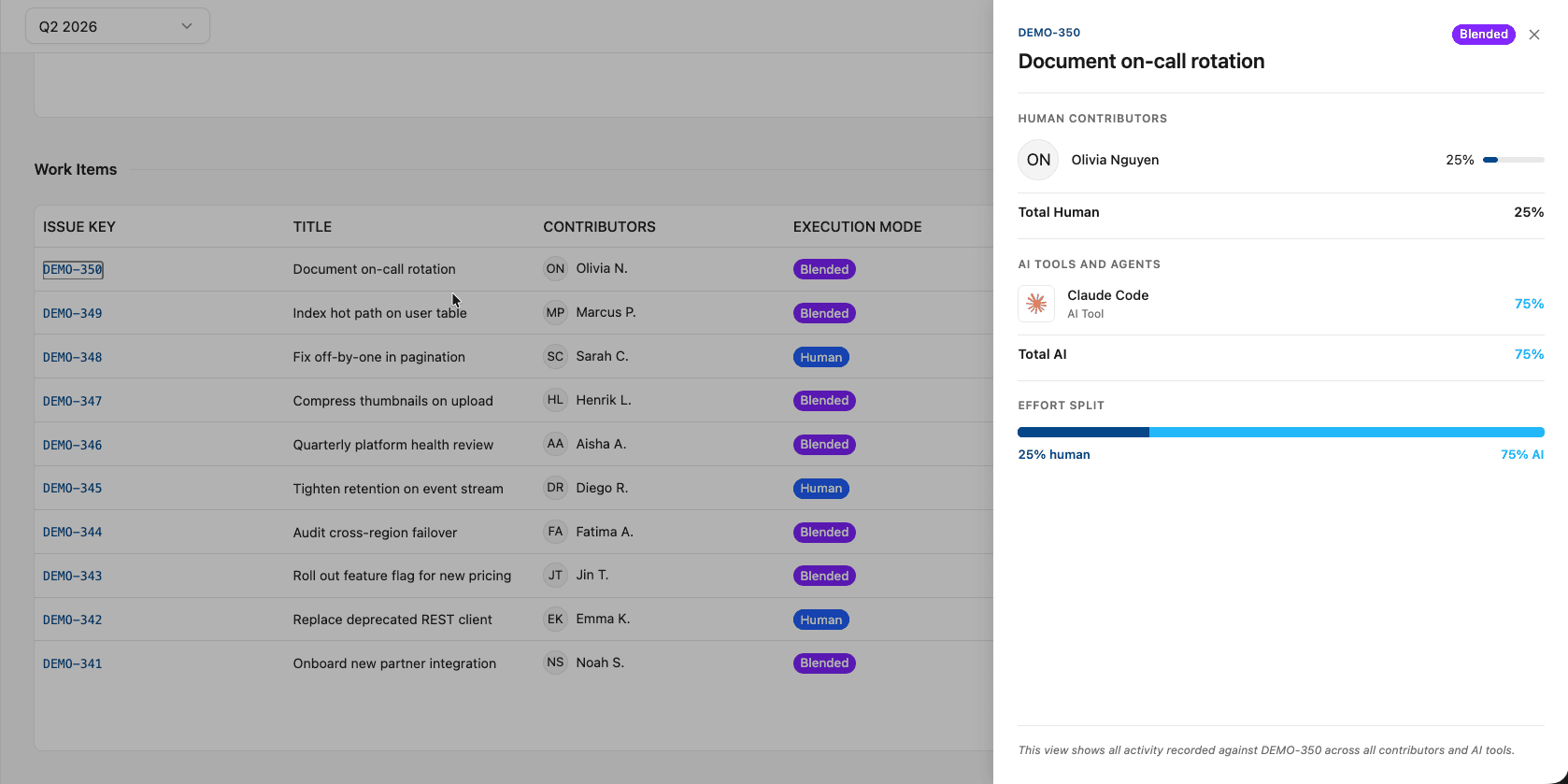Click the DR avatar for Diego R.
The width and height of the screenshot is (1568, 784).
tap(555, 488)
